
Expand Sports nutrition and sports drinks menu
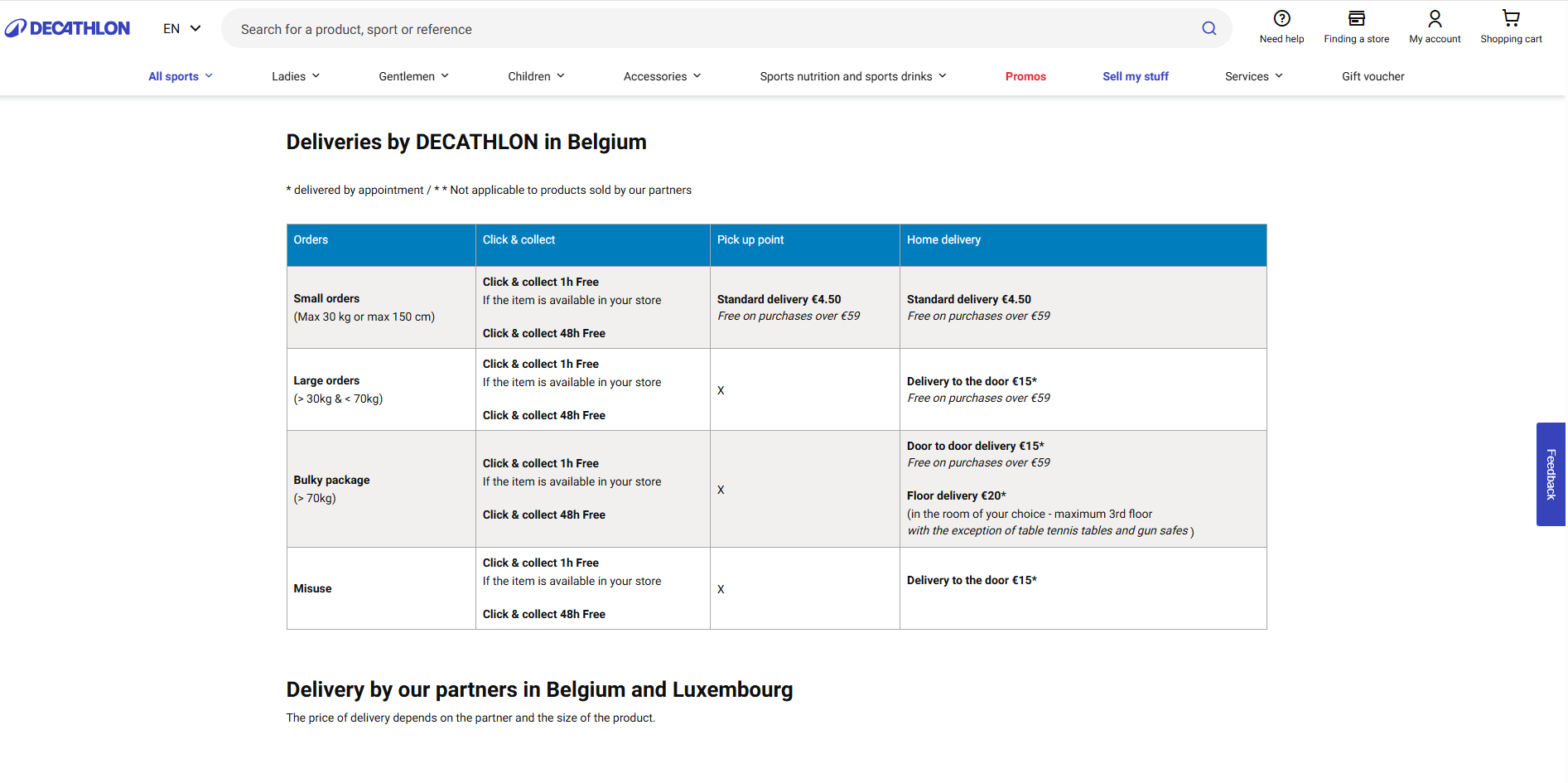point(853,76)
